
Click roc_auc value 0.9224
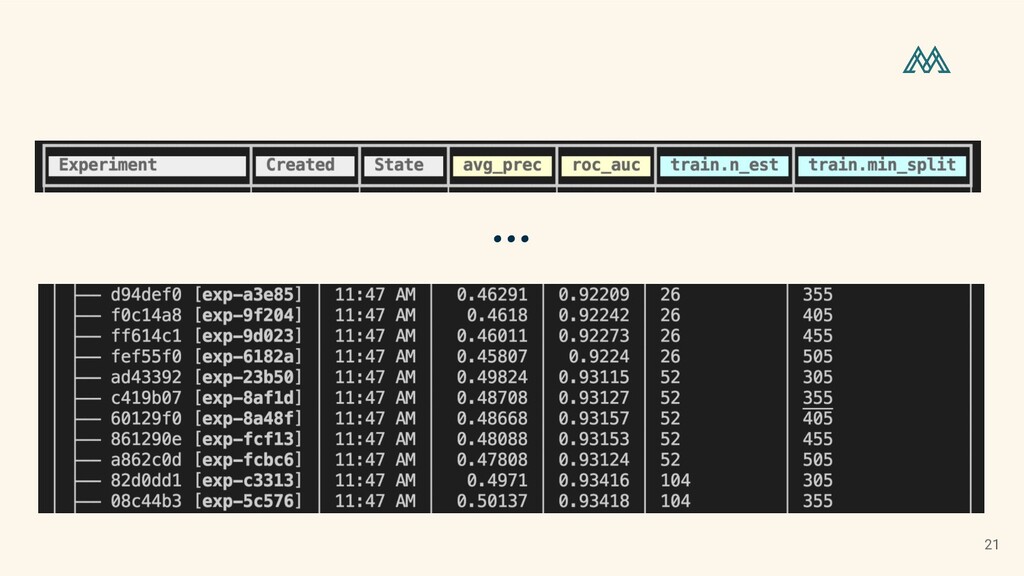coord(599,357)
